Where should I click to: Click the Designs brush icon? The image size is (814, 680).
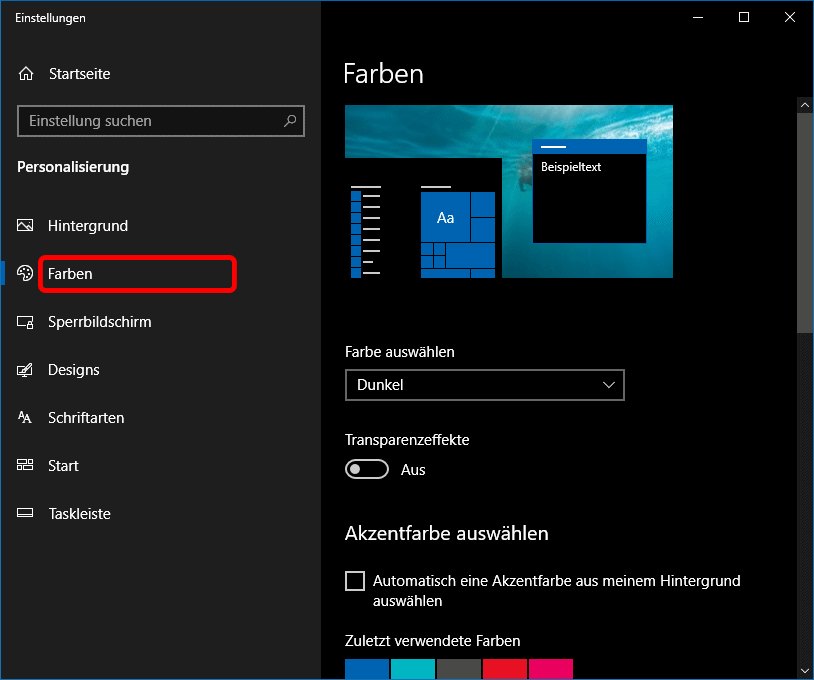click(x=26, y=370)
